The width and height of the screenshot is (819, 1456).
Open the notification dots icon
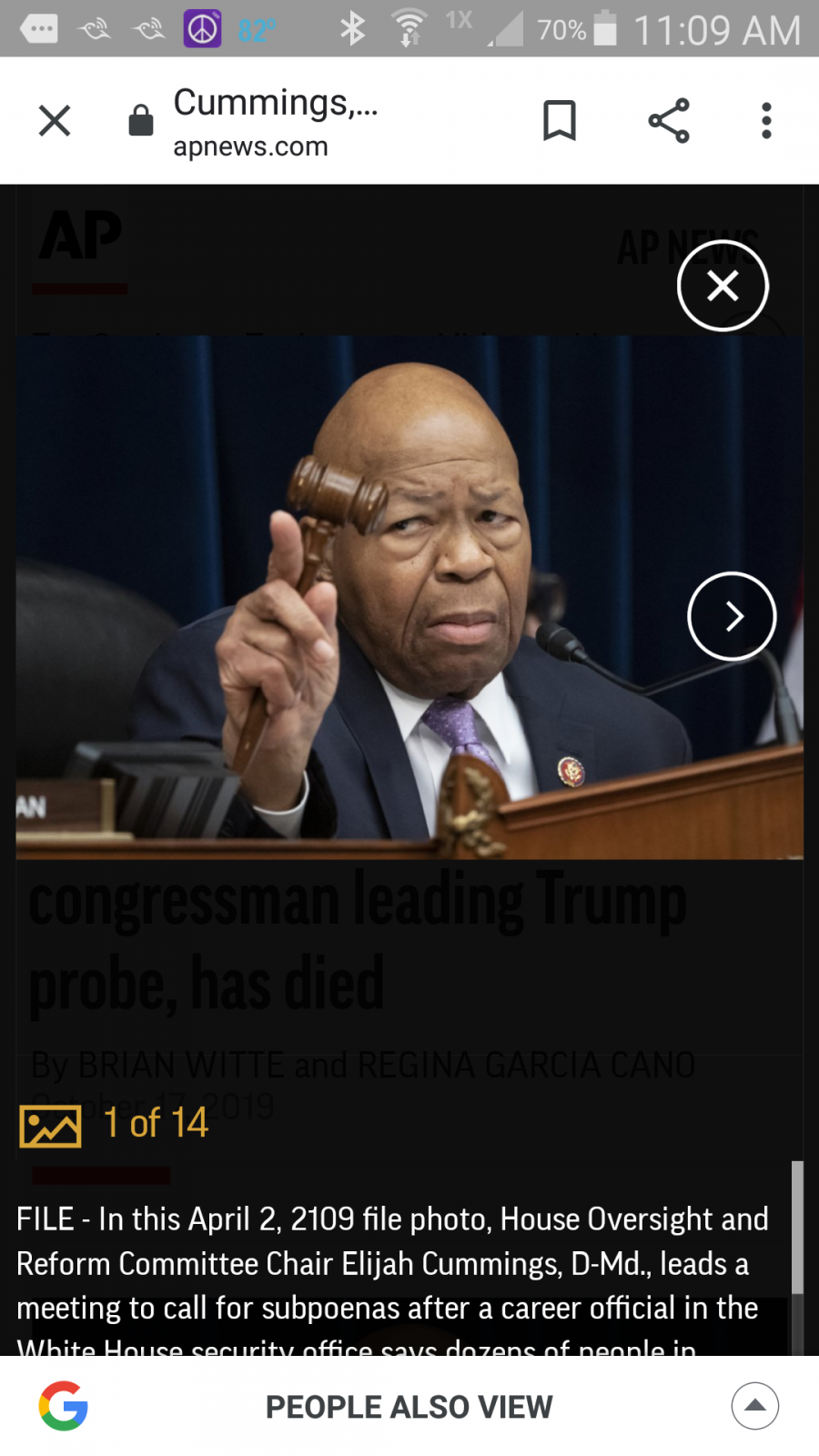39,29
